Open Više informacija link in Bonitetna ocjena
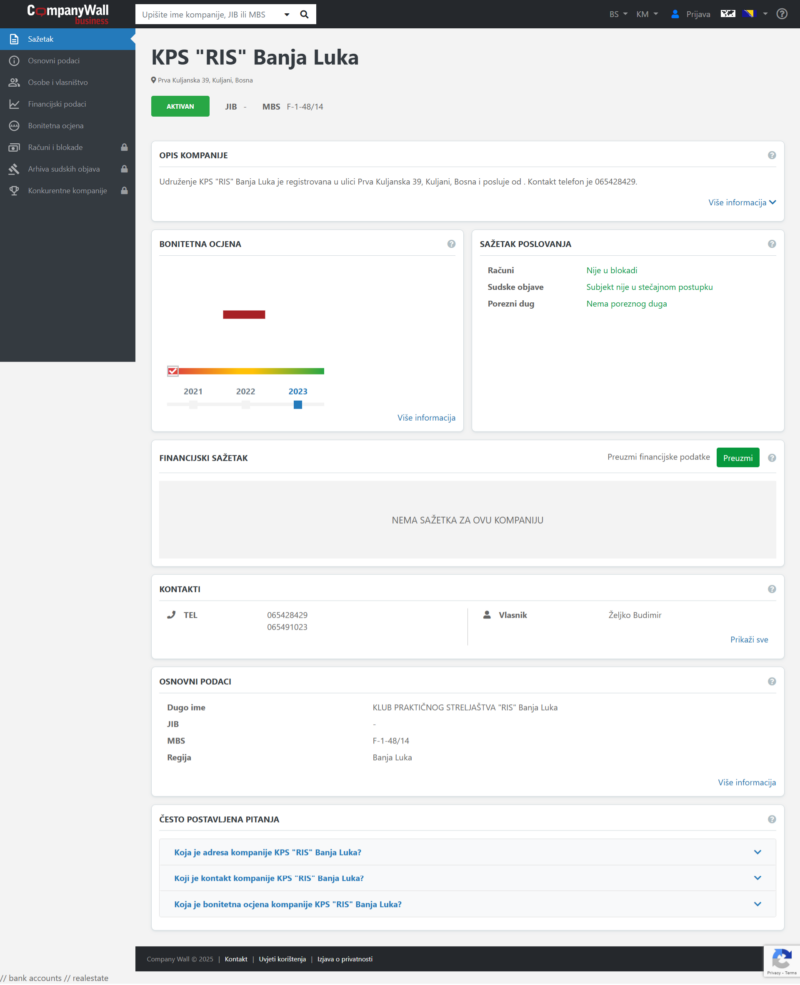The width and height of the screenshot is (800, 985). [426, 418]
